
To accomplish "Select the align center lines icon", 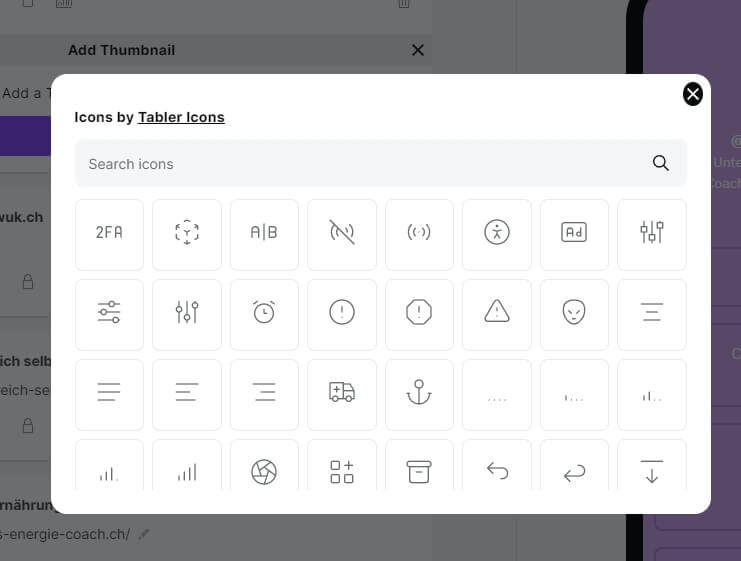I will tap(652, 315).
